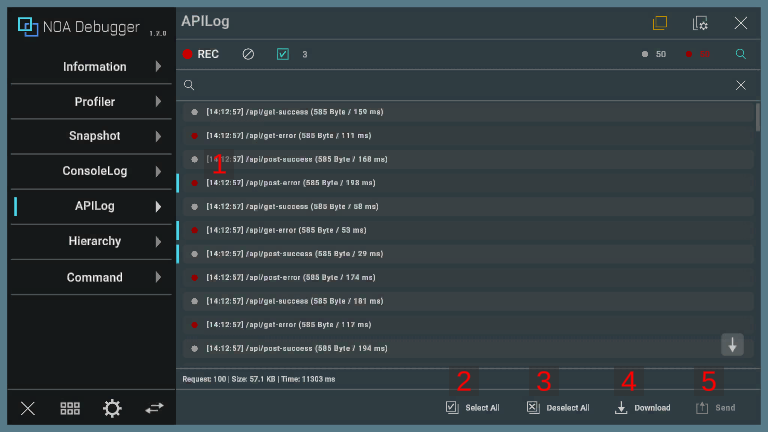Image resolution: width=768 pixels, height=432 pixels.
Task: Click the Request/Size/Time summary text
Action: [259, 379]
